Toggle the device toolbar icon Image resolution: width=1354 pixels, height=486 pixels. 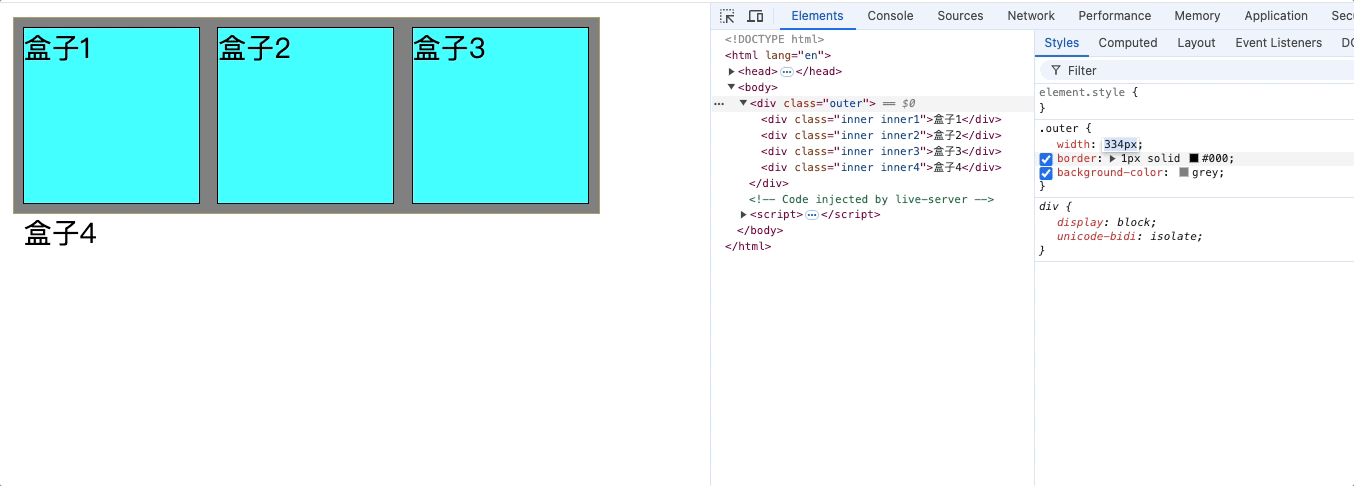point(755,16)
